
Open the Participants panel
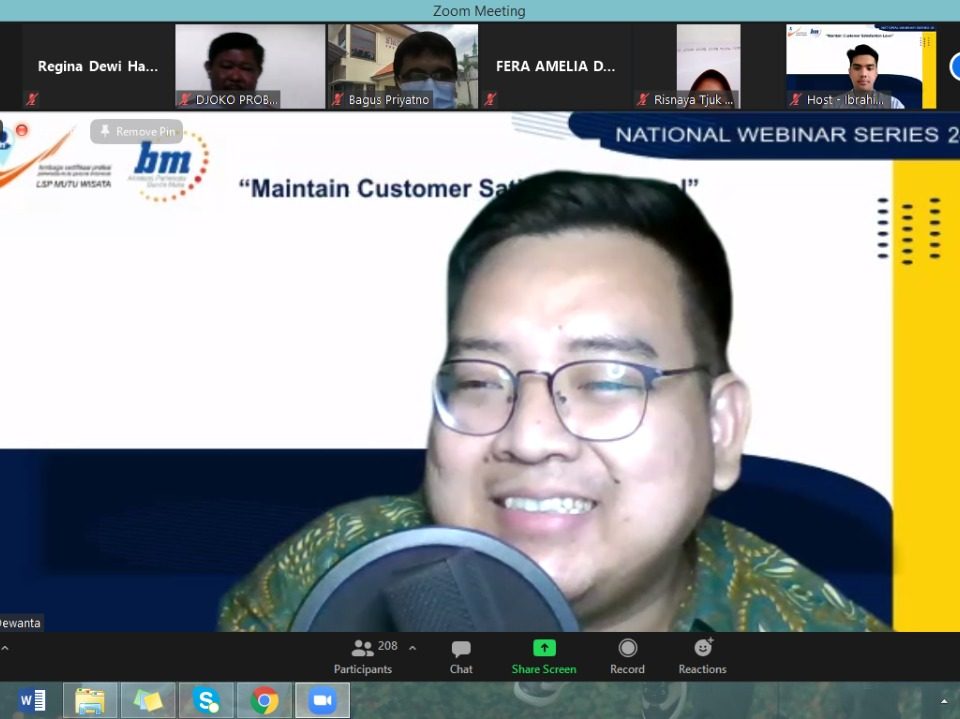(362, 657)
